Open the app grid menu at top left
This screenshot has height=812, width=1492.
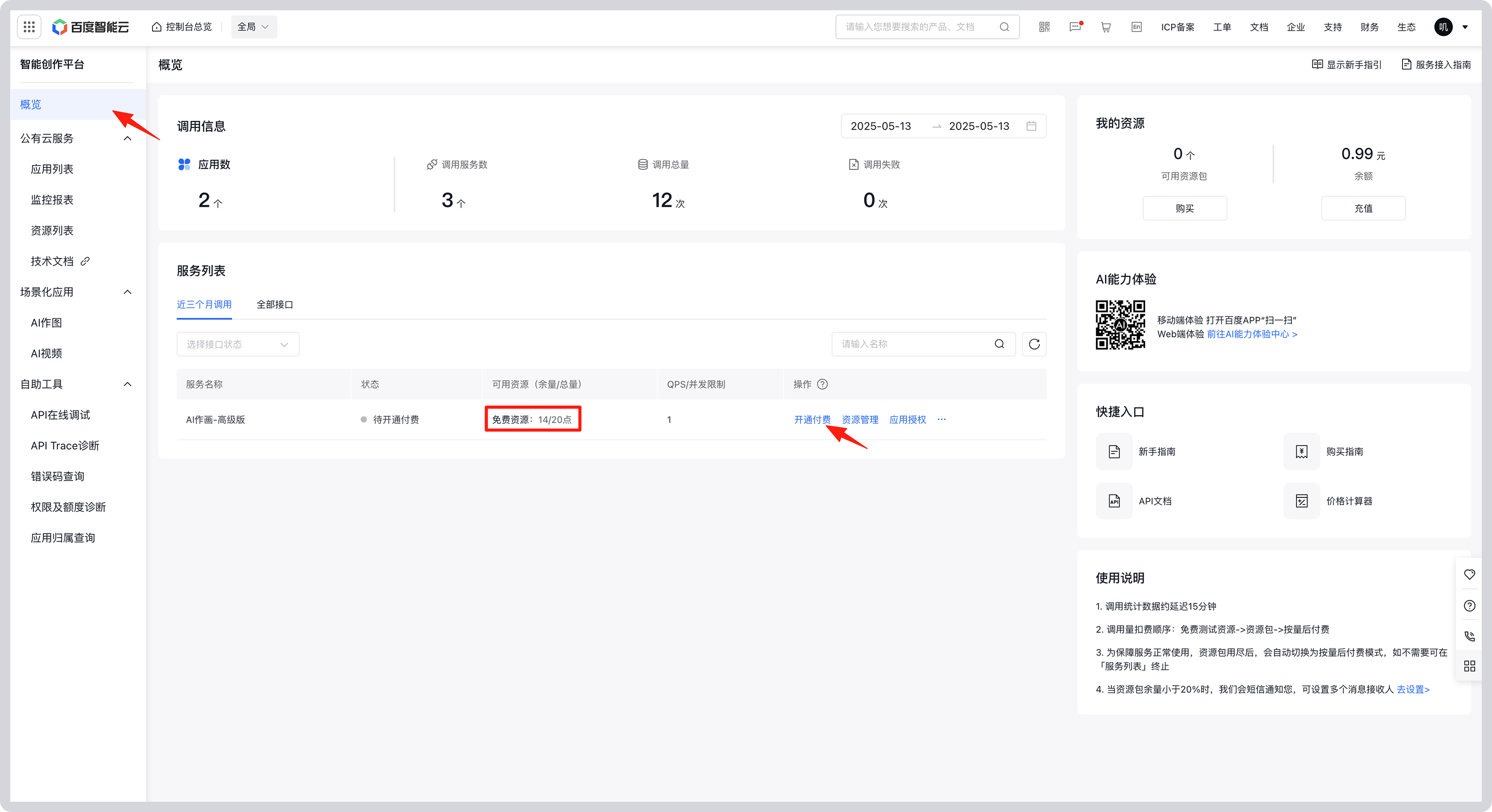[28, 27]
